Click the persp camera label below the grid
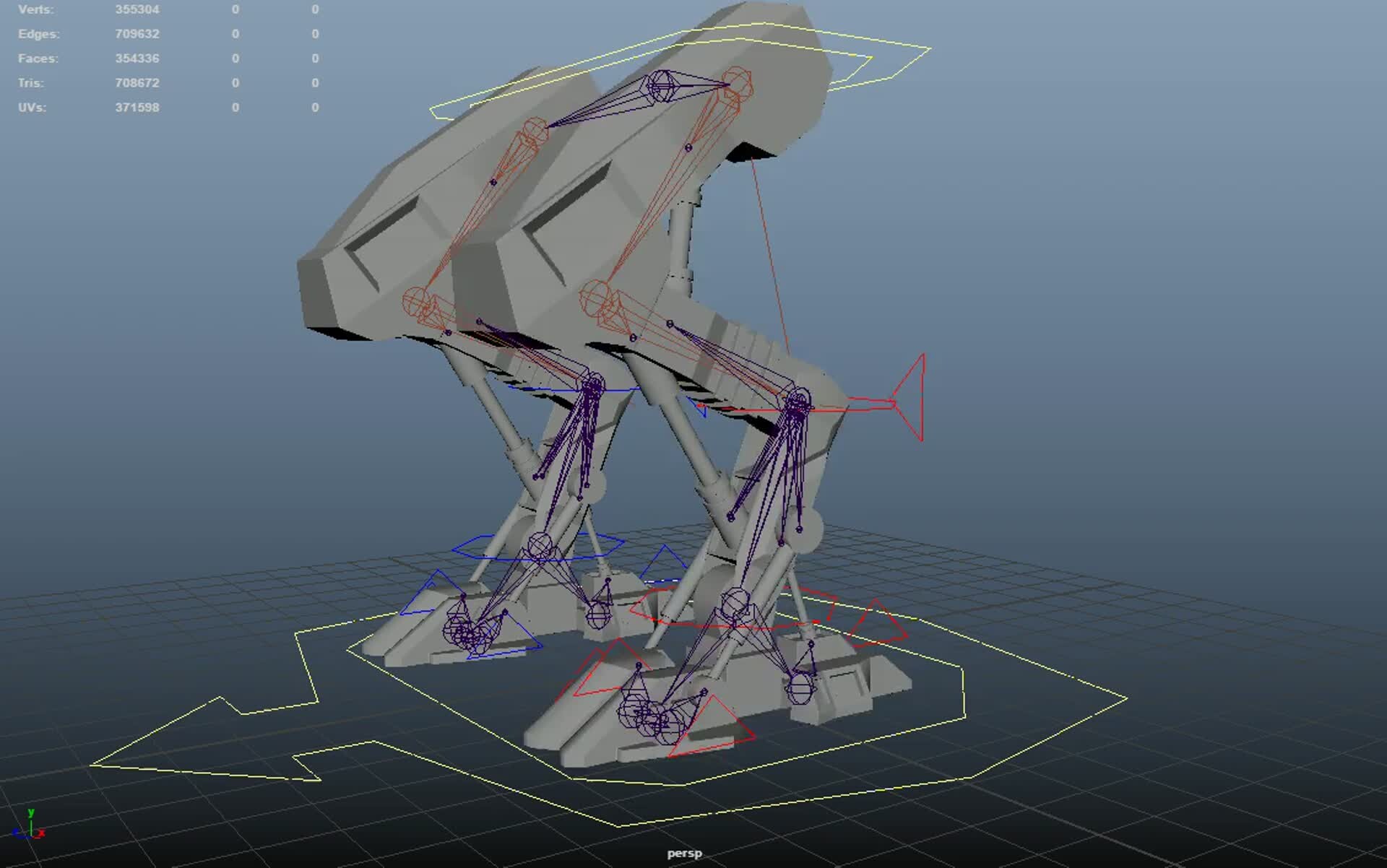 (684, 853)
